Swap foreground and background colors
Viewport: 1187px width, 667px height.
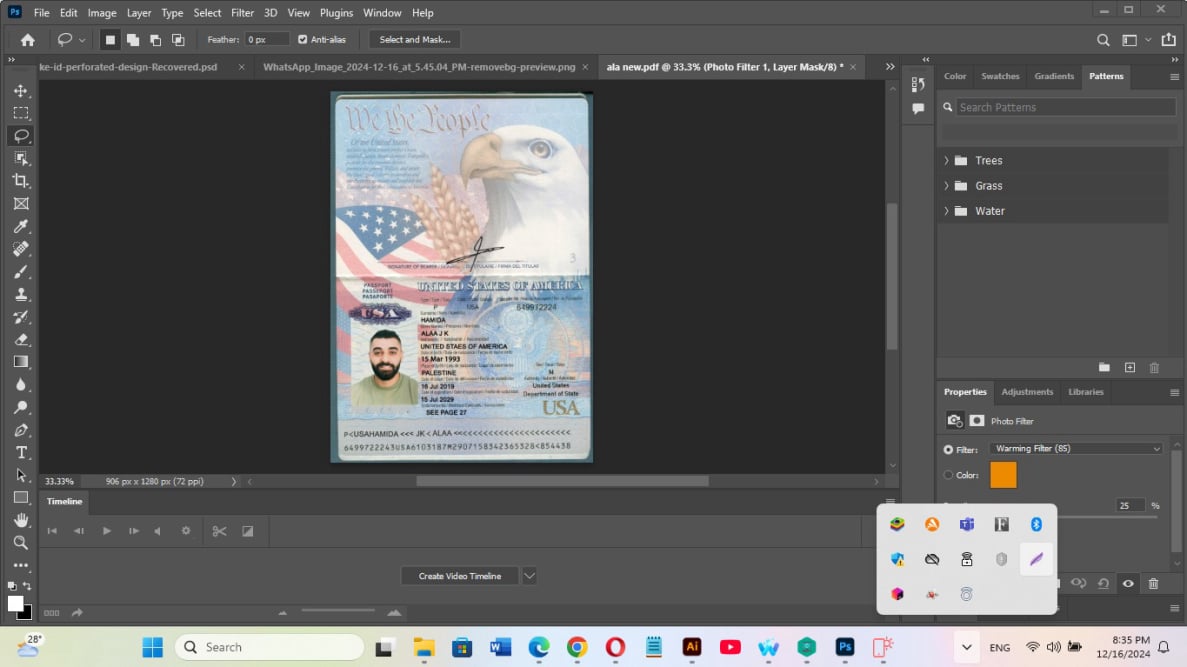[27, 586]
